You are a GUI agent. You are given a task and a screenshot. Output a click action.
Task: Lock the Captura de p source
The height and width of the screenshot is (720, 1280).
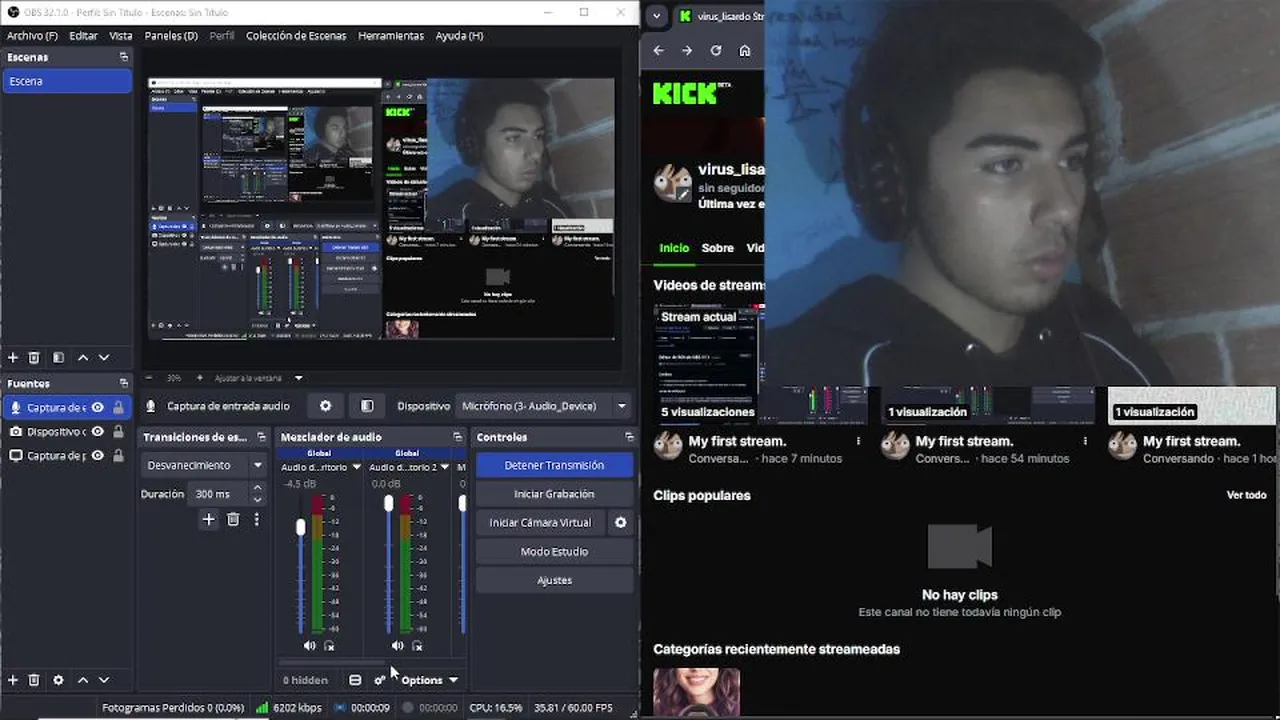pos(119,456)
